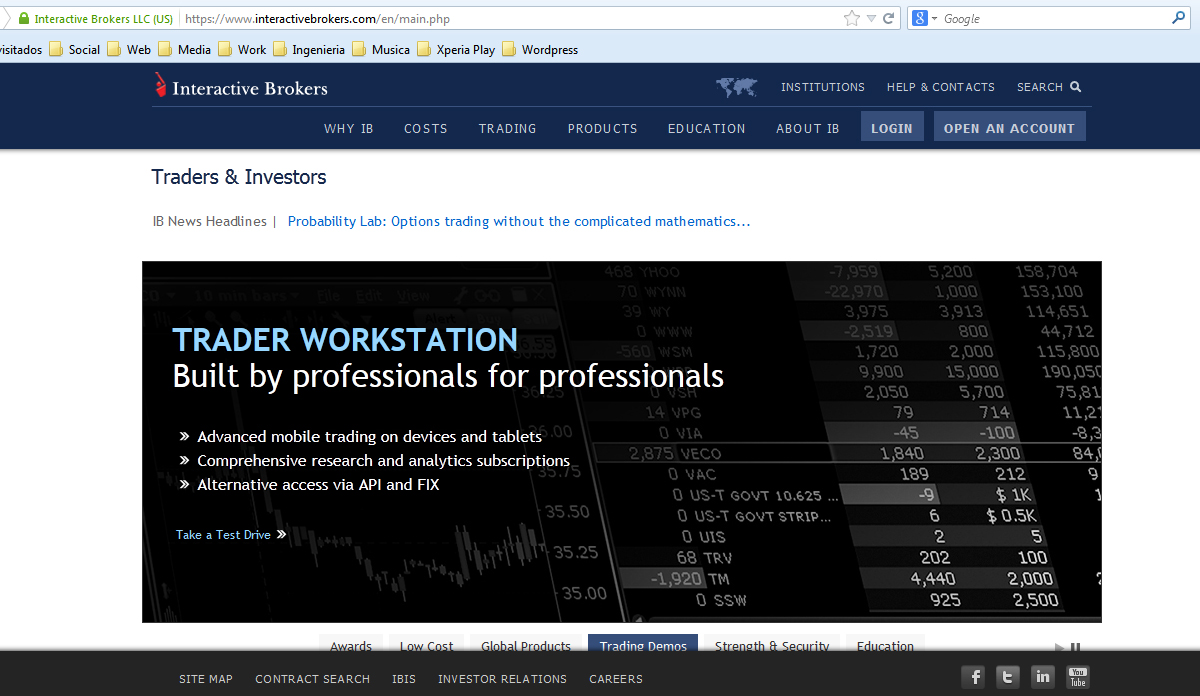Reload the page with the refresh icon

[888, 18]
